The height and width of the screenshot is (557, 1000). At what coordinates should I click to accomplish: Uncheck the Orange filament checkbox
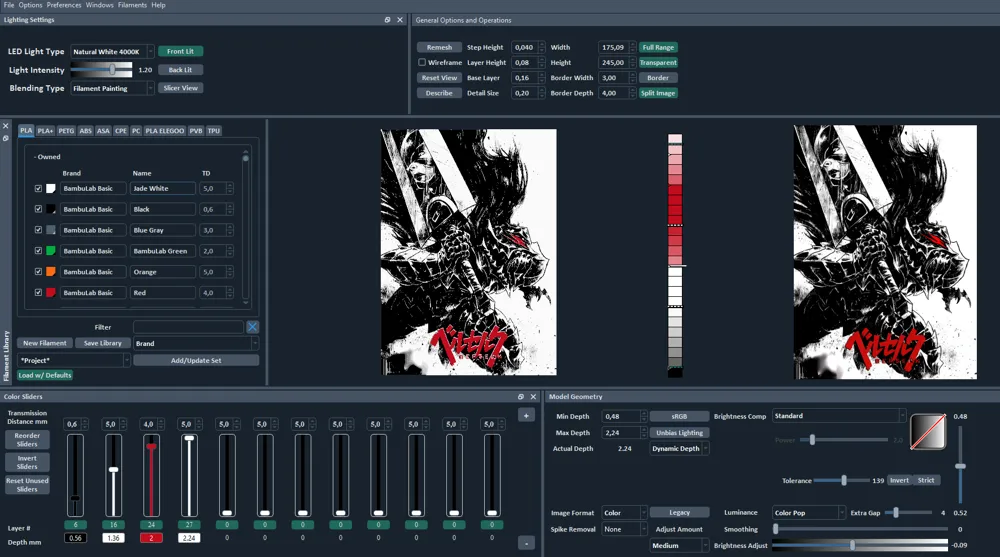click(x=38, y=272)
